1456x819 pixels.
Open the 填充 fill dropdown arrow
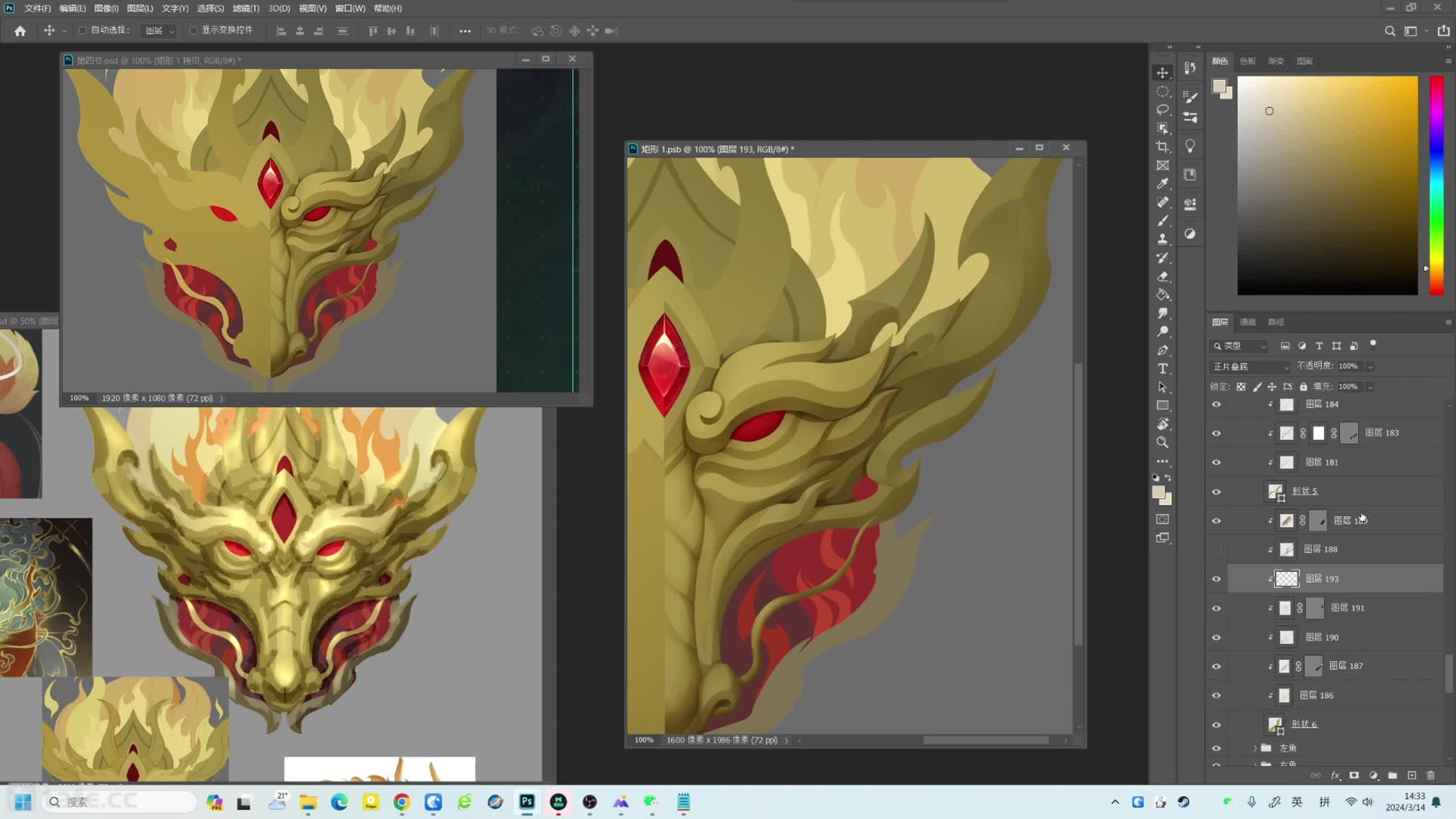point(1370,387)
